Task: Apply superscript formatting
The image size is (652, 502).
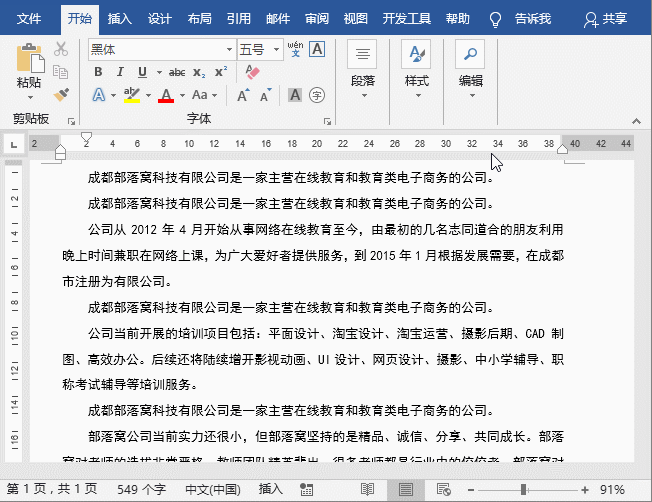Action: (221, 72)
